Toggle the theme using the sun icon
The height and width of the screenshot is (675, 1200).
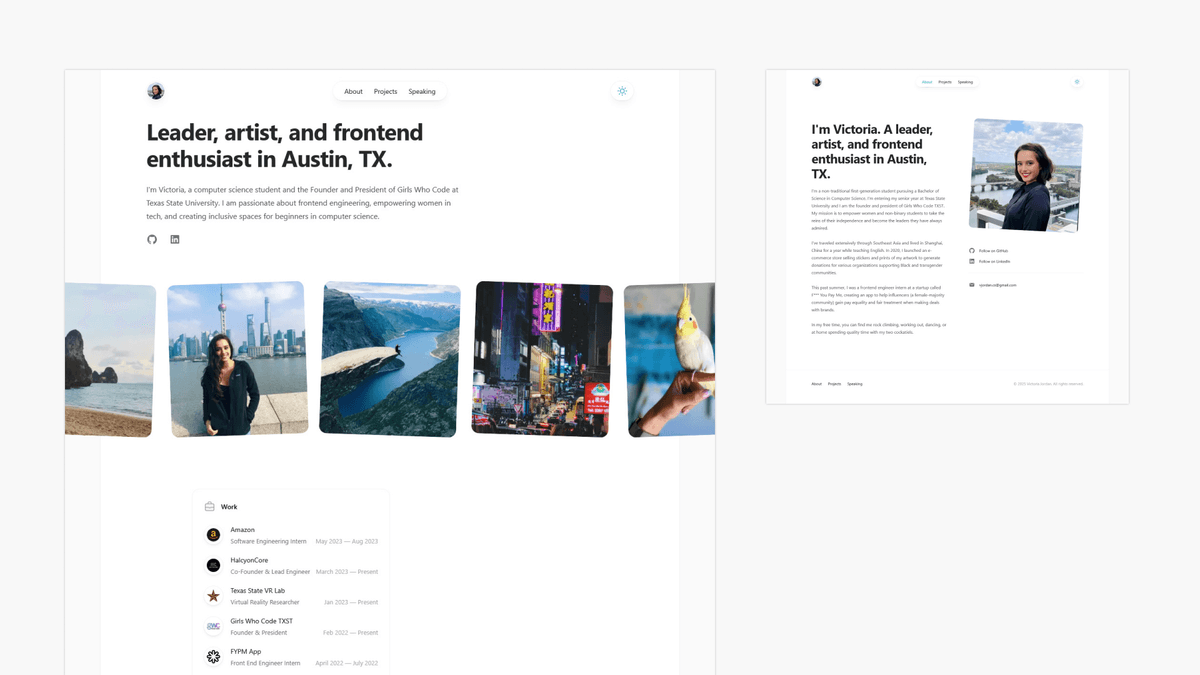pyautogui.click(x=622, y=91)
